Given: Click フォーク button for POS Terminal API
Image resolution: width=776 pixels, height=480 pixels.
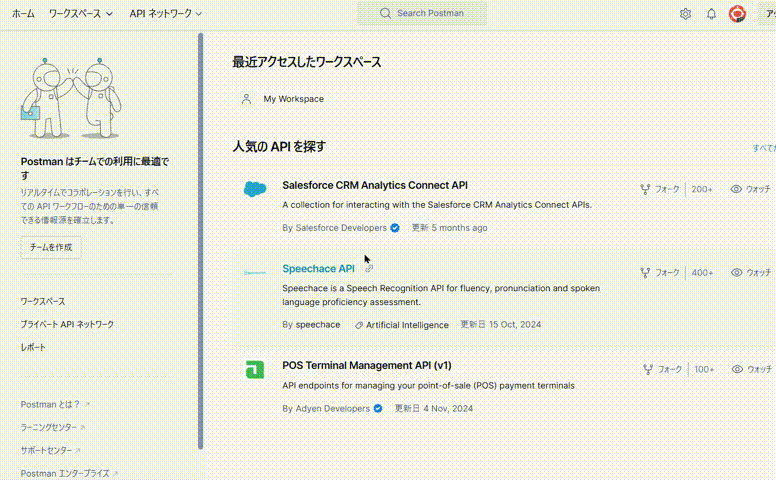Looking at the screenshot, I should [x=663, y=369].
